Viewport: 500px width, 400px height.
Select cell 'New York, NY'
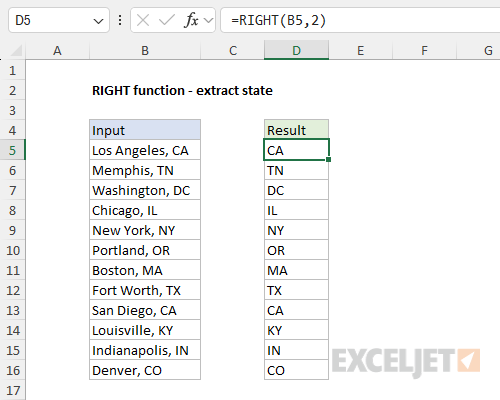tap(145, 230)
